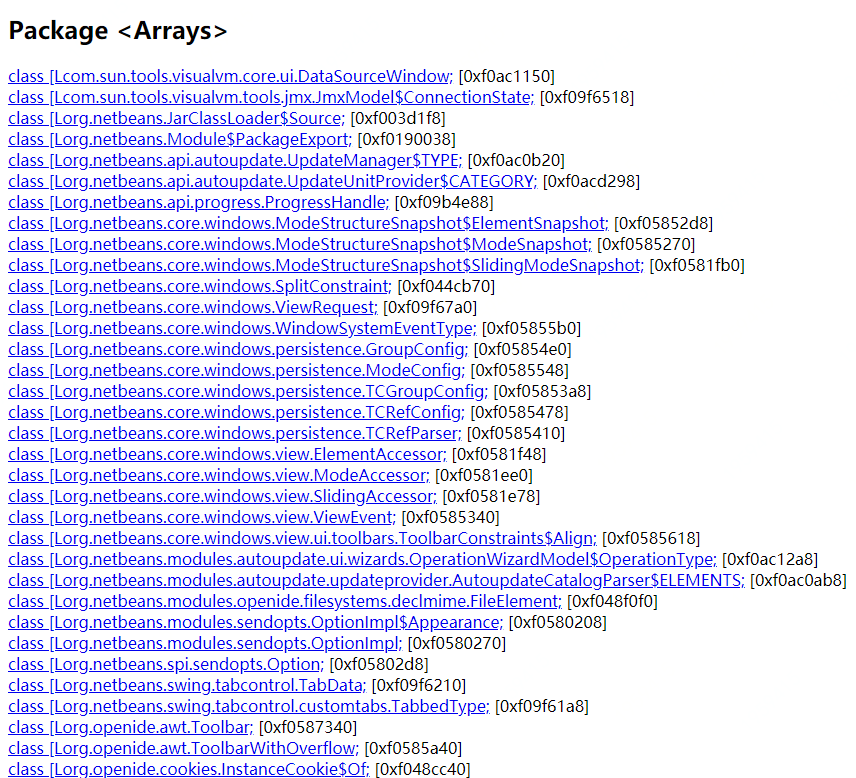The image size is (856, 778).
Task: Open ModeStructureSnapshot$ElementSnapshot link
Action: pyautogui.click(x=308, y=224)
